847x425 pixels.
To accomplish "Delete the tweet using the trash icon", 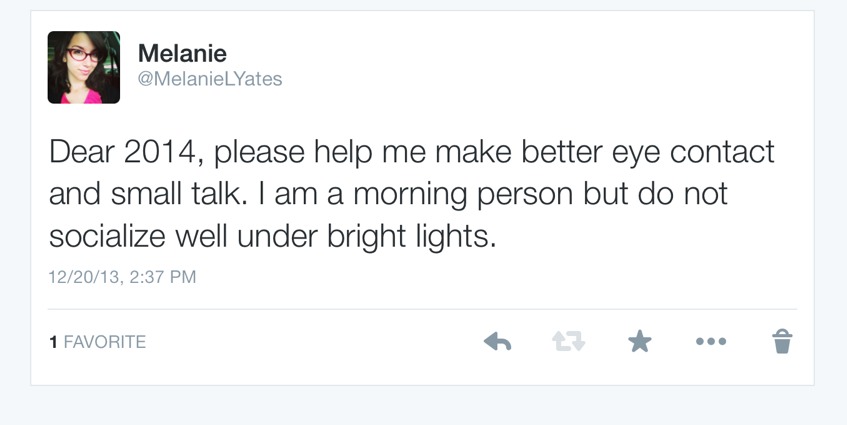I will coord(782,343).
